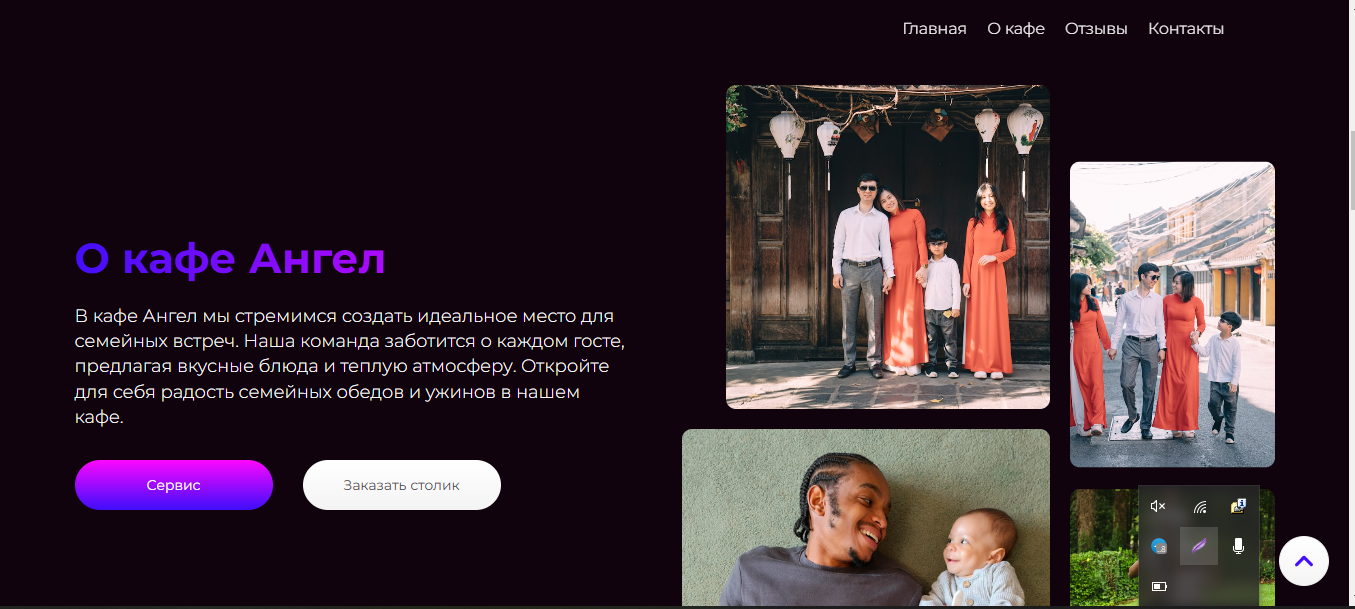Screen dimensions: 1355x609
Task: Click the blue circular tray icon
Action: point(1159,546)
